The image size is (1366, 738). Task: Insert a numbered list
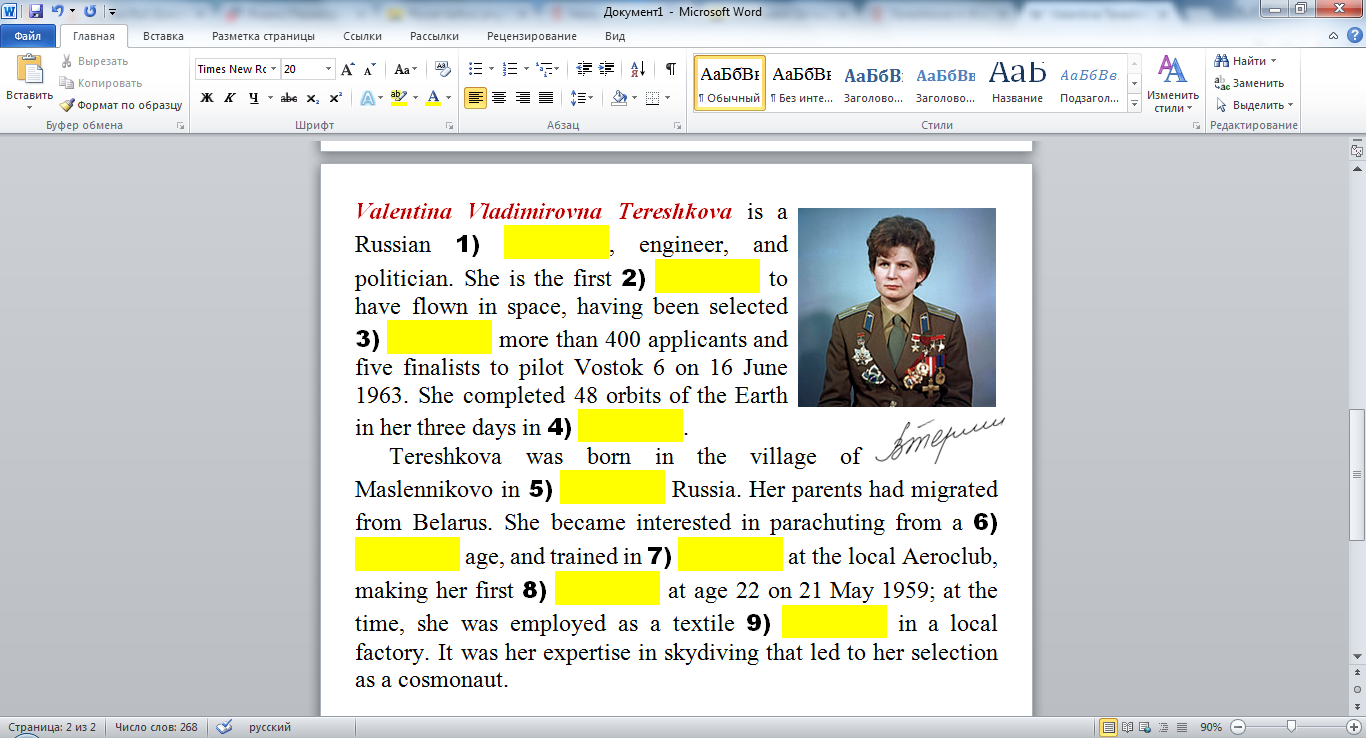tap(510, 69)
